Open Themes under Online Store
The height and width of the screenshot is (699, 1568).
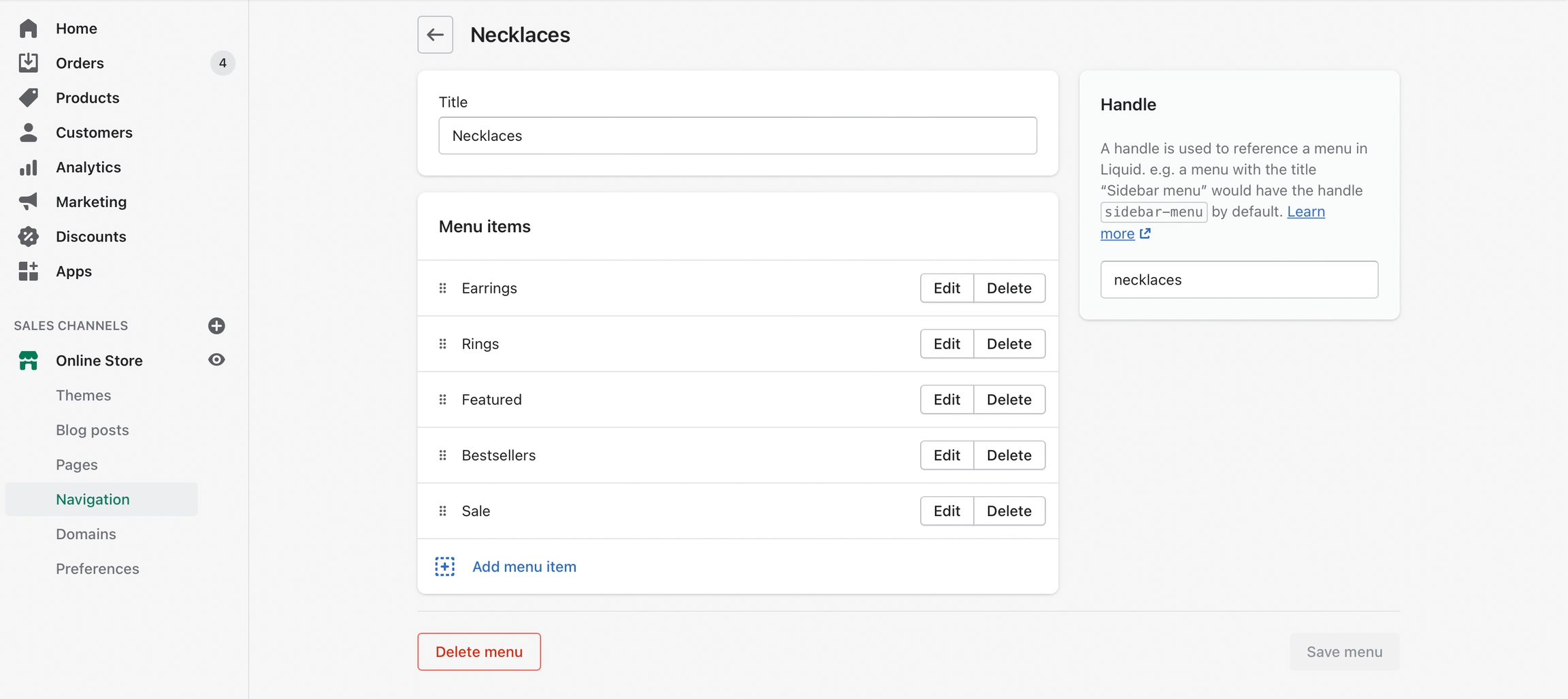[x=83, y=395]
